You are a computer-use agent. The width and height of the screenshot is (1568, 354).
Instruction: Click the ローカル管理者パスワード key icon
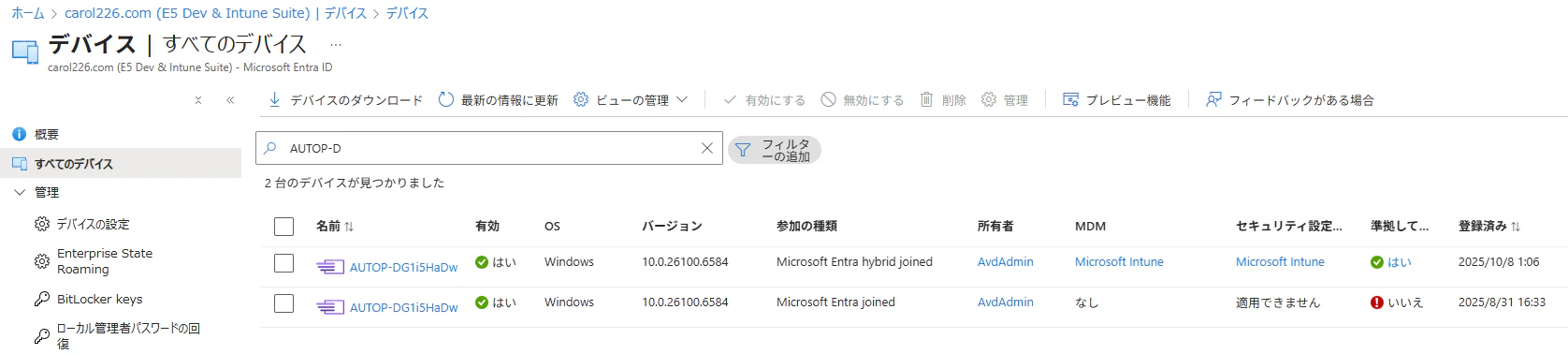[42, 336]
